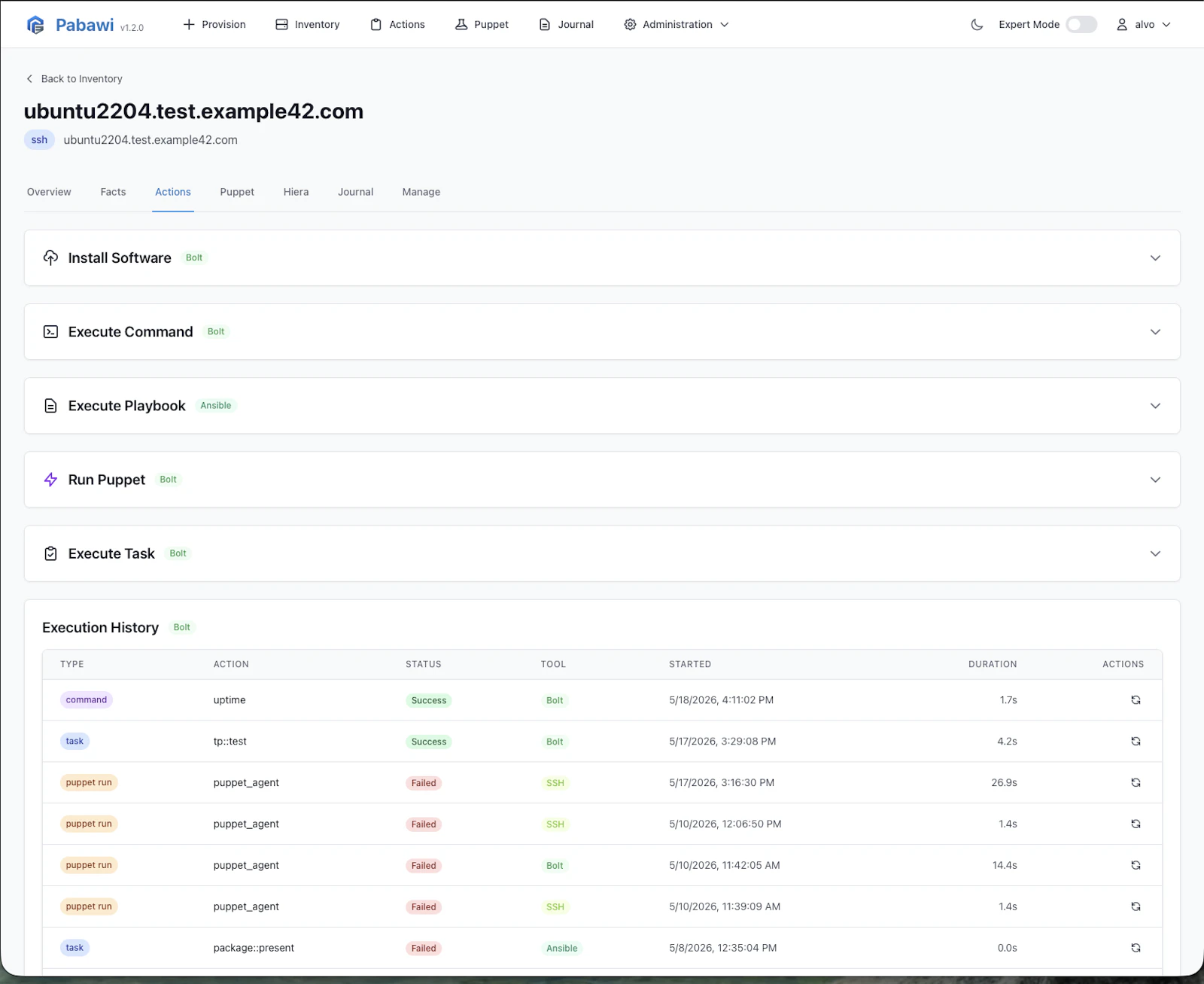The width and height of the screenshot is (1204, 984).
Task: Switch to the node Journal tab
Action: [355, 192]
